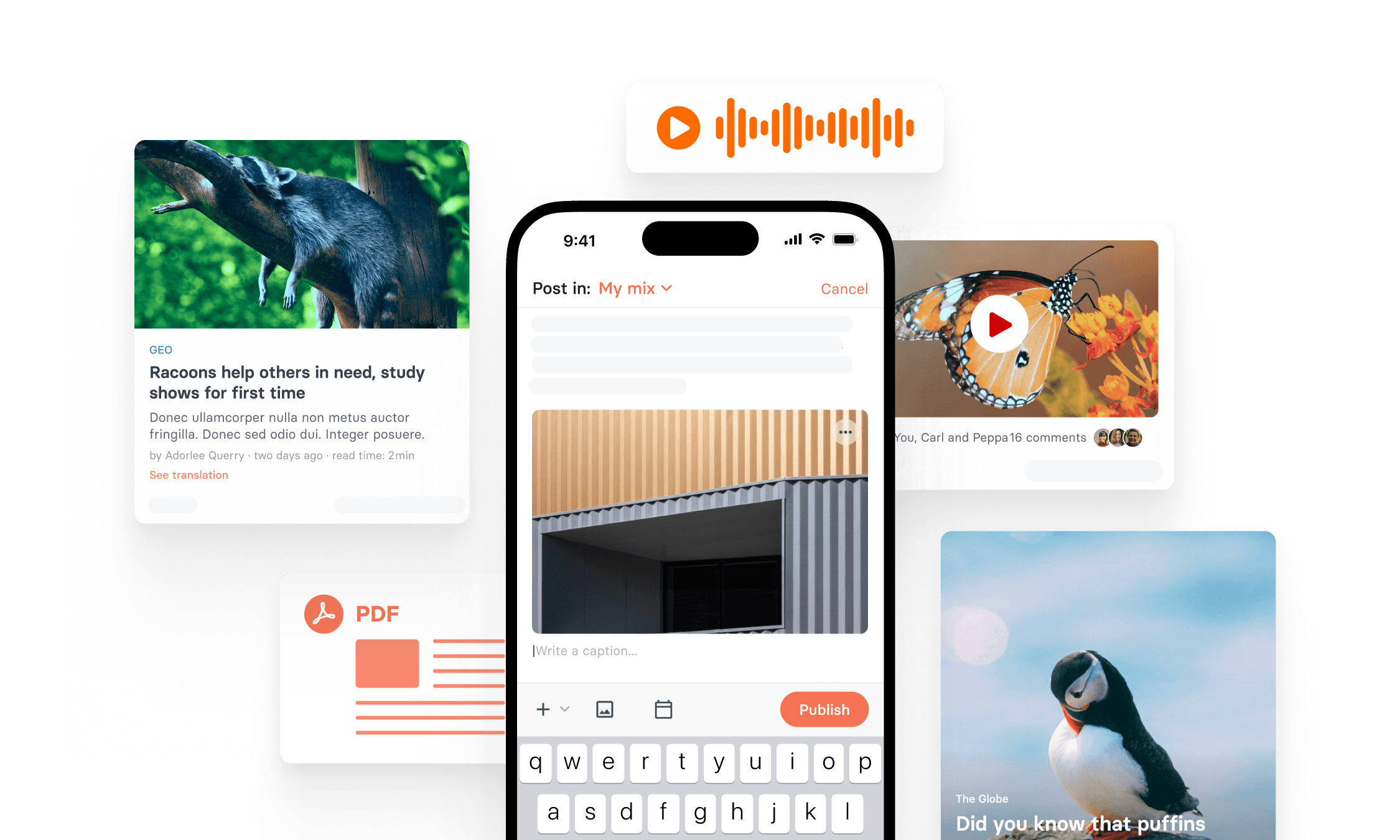Tap the calendar/schedule icon in toolbar
Screen dimensions: 1400x840
[x=663, y=710]
